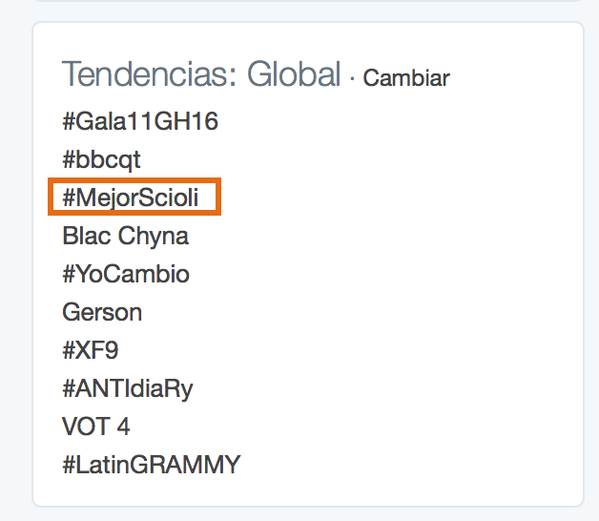Click the trend directly above #LatinGRAMMY

pyautogui.click(x=96, y=426)
